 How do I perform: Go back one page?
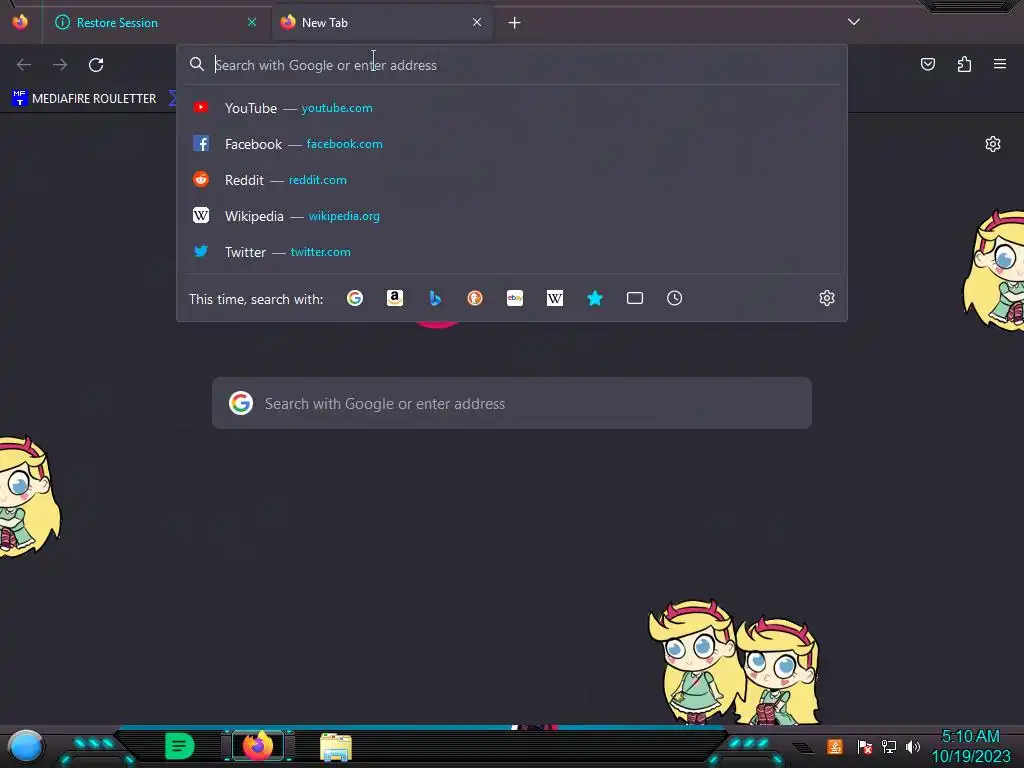pos(24,65)
